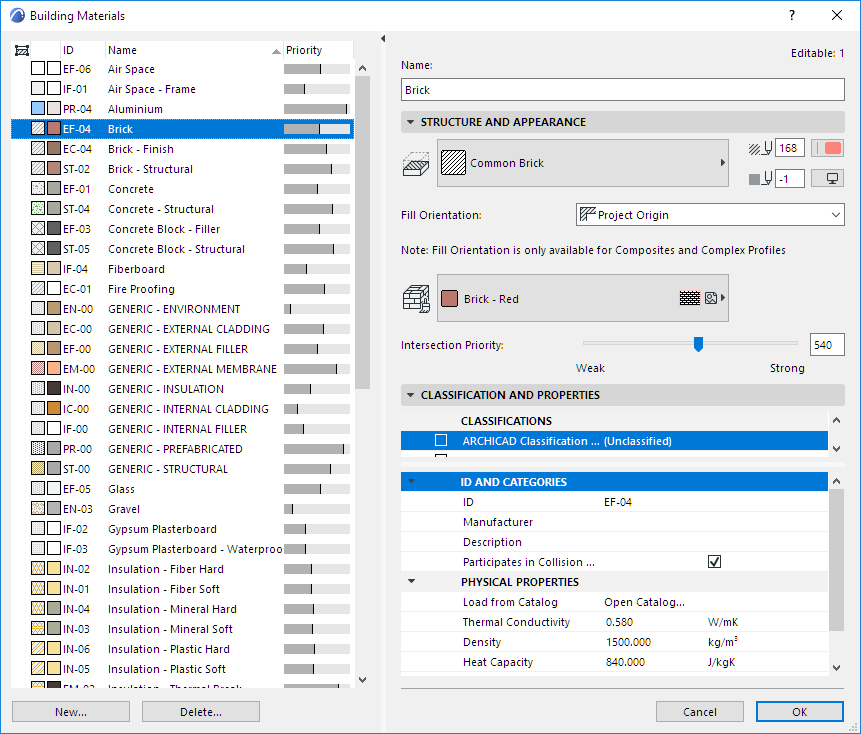Click the red foreground pen color swatch
This screenshot has height=734, width=861.
pos(828,148)
